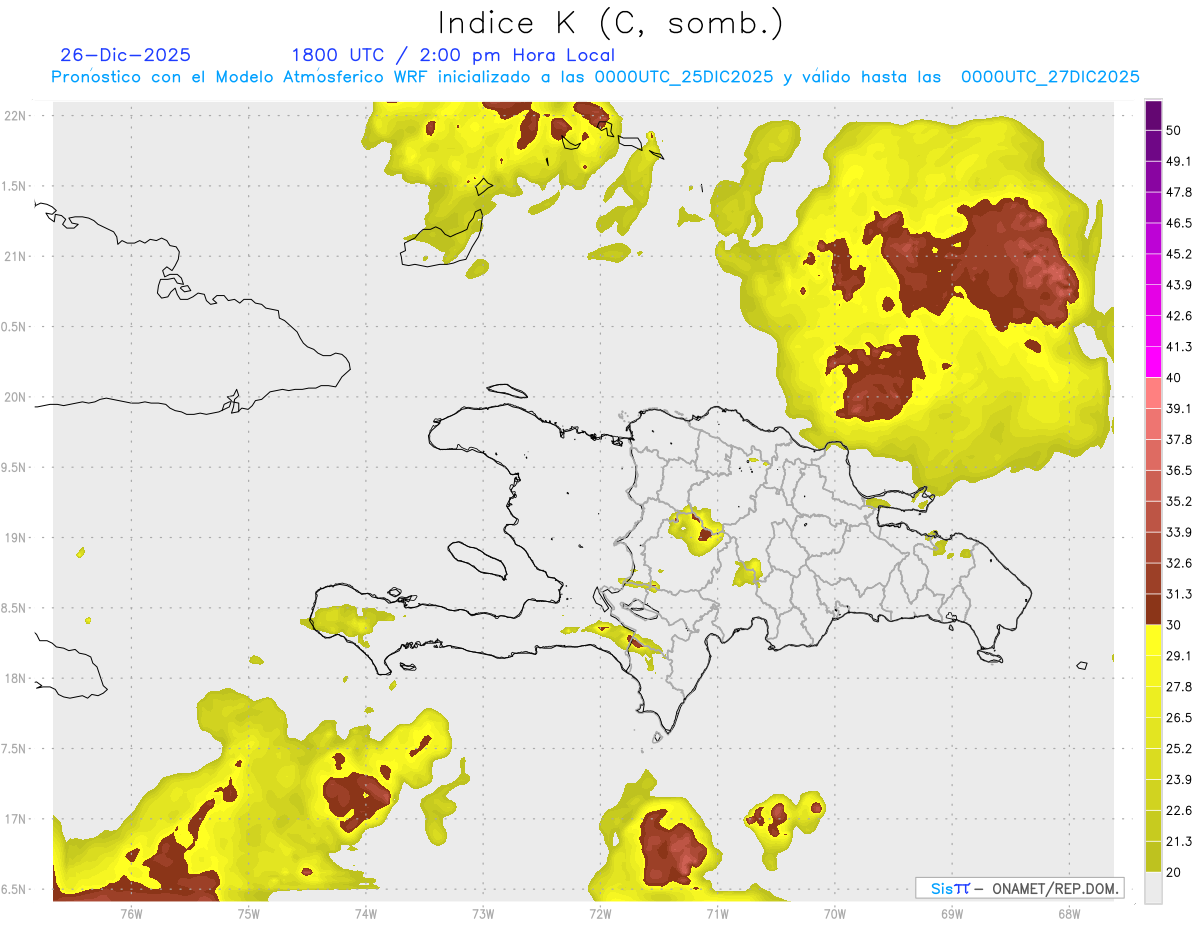Click the '74W' longitude label
This screenshot has height=927, width=1200.
[x=365, y=913]
